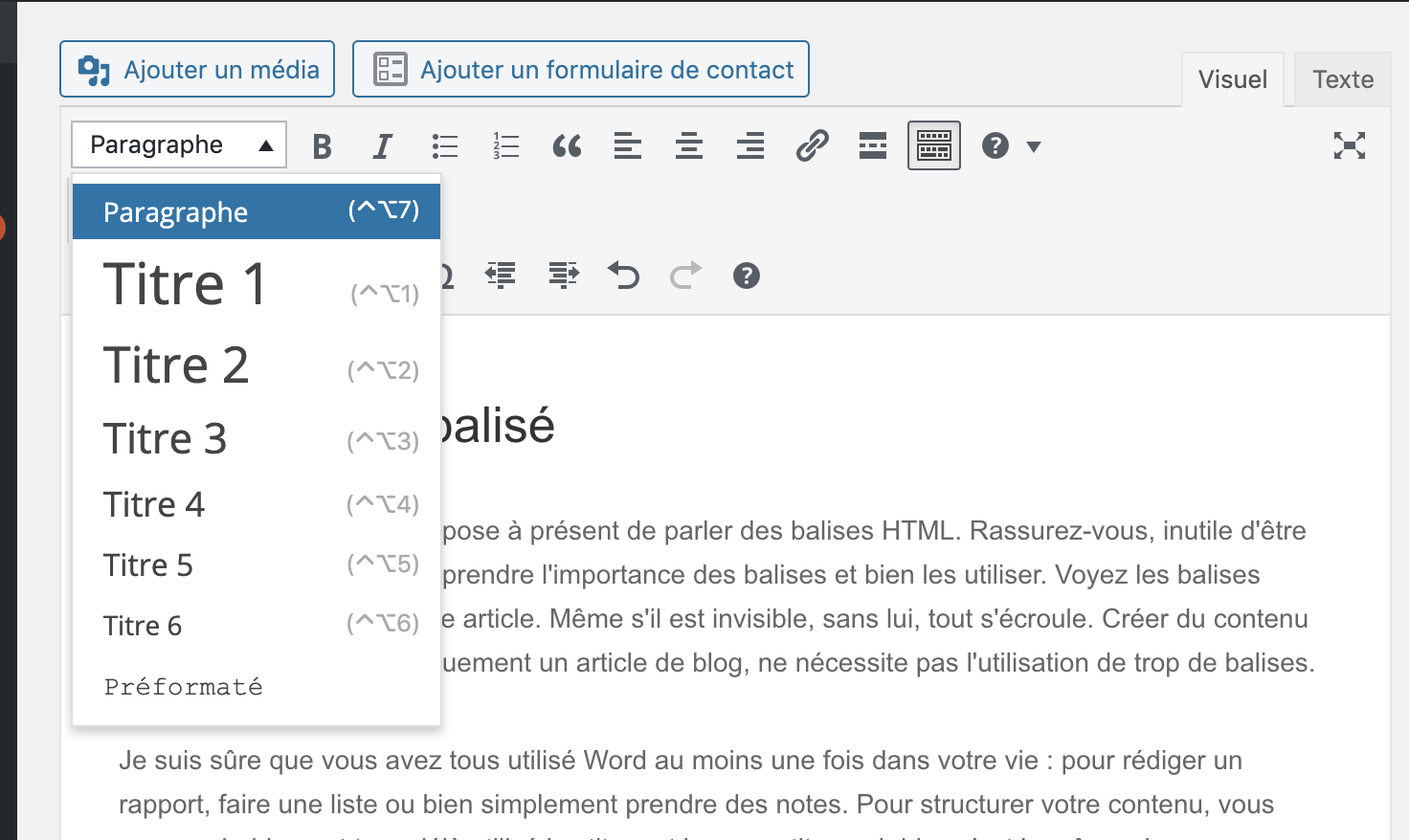The height and width of the screenshot is (840, 1409).
Task: Toggle Italic formatting
Action: [x=383, y=146]
